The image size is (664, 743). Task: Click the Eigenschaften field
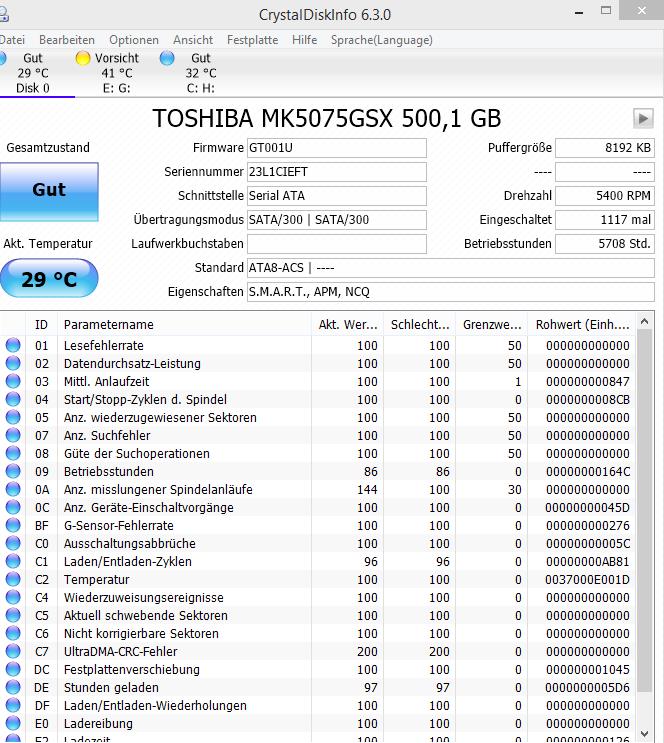[451, 292]
